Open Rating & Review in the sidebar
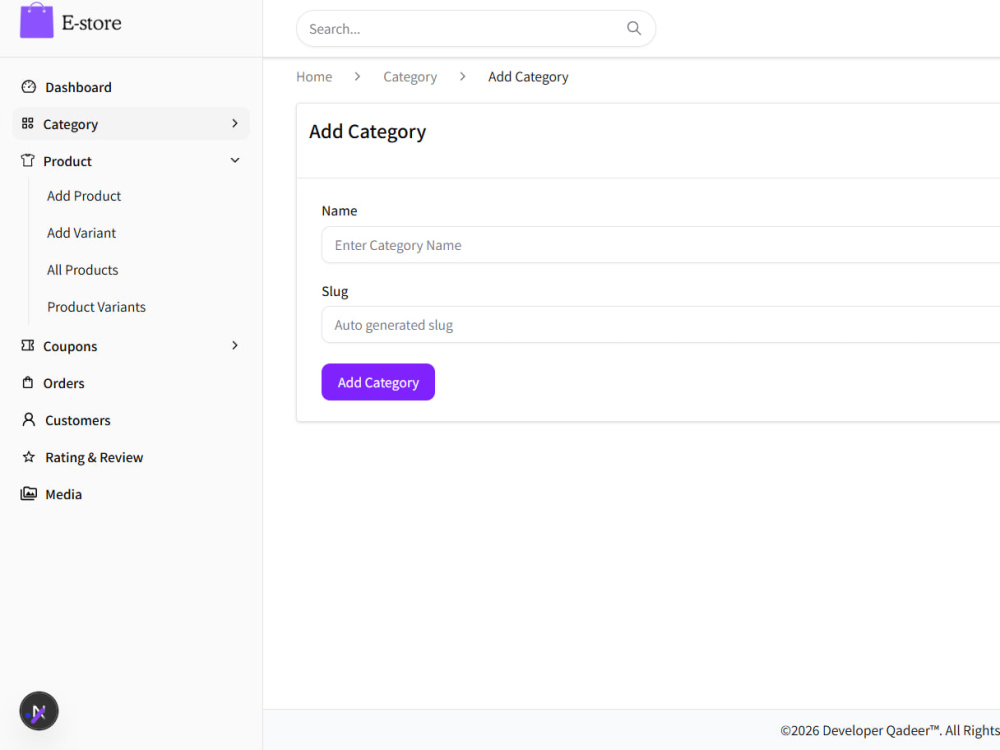Viewport: 1000px width, 750px height. (x=94, y=457)
